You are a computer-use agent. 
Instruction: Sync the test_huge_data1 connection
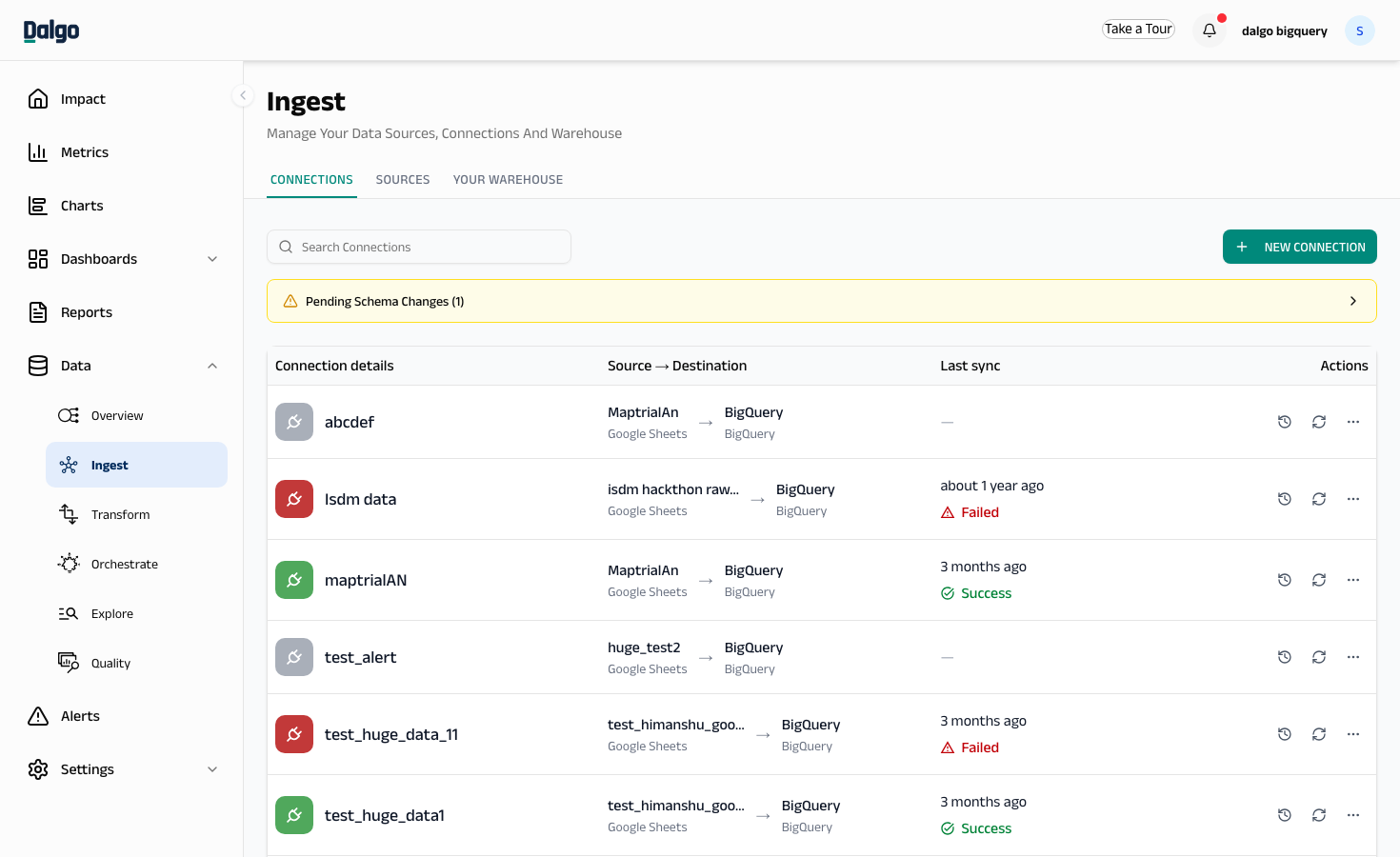[1319, 815]
